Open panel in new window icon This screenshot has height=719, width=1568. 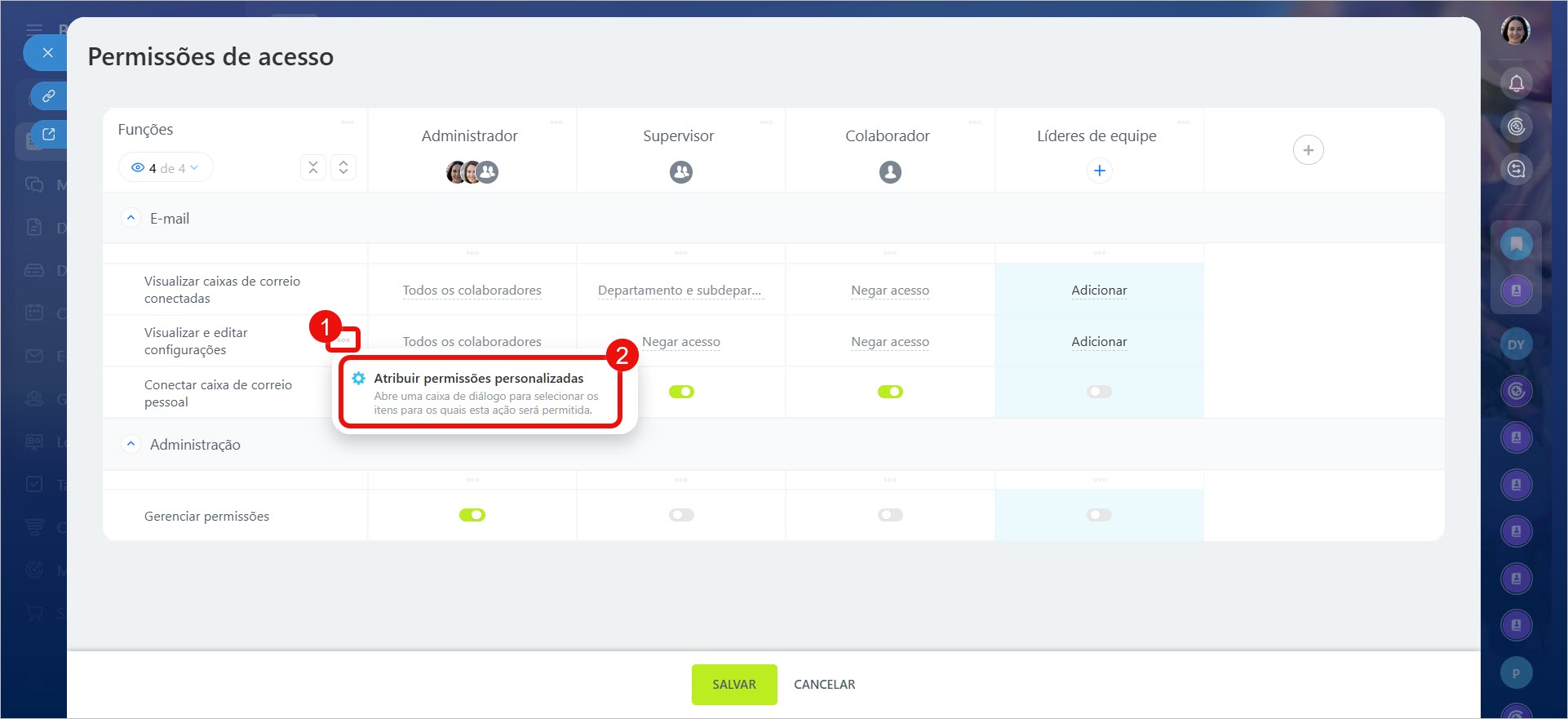coord(49,135)
